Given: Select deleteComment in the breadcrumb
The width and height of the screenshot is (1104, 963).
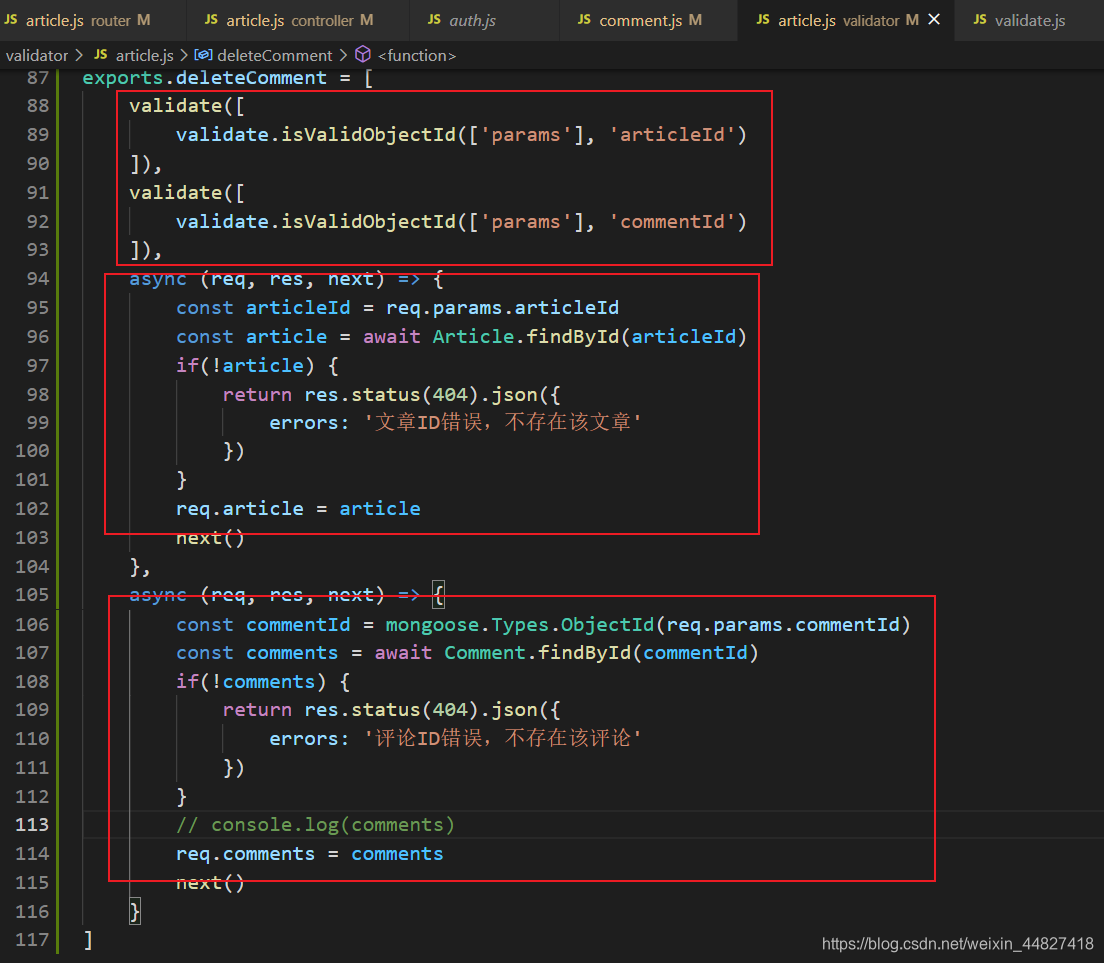Looking at the screenshot, I should tap(275, 55).
